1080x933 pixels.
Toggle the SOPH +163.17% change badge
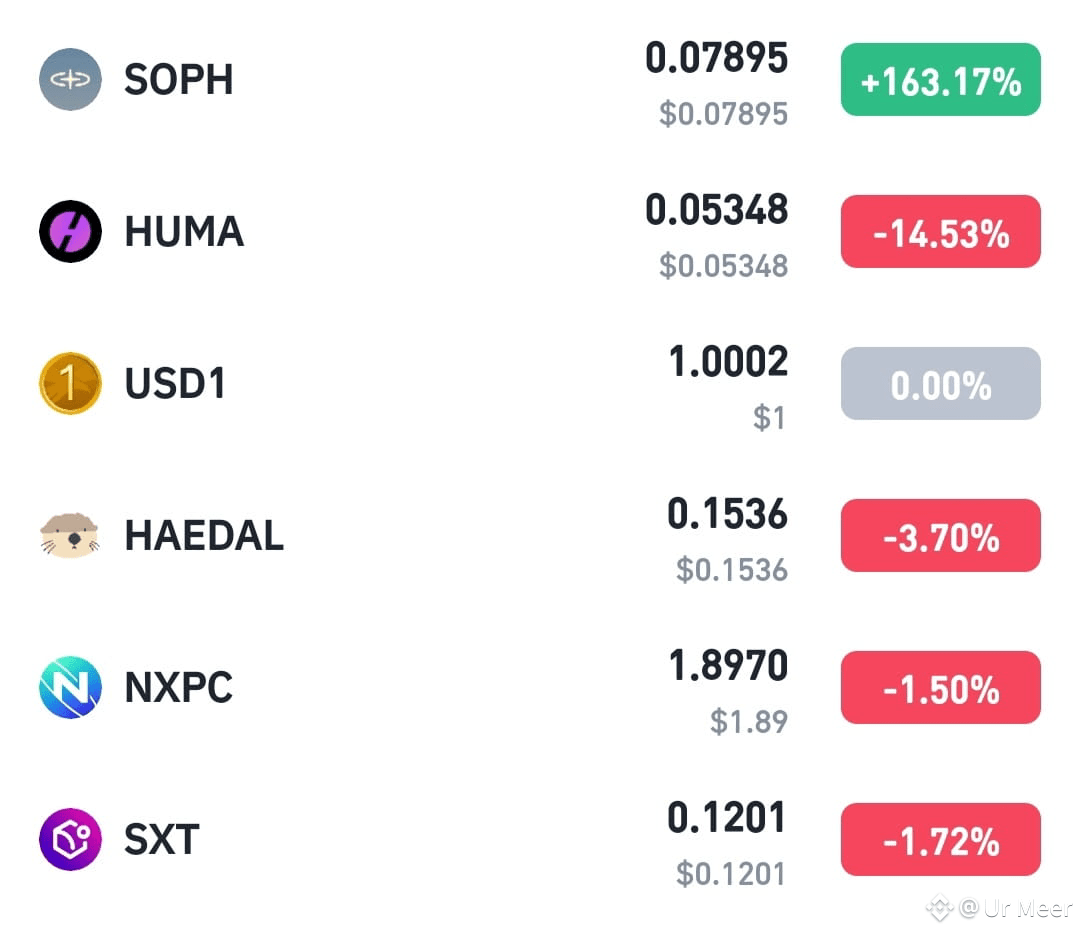click(940, 79)
